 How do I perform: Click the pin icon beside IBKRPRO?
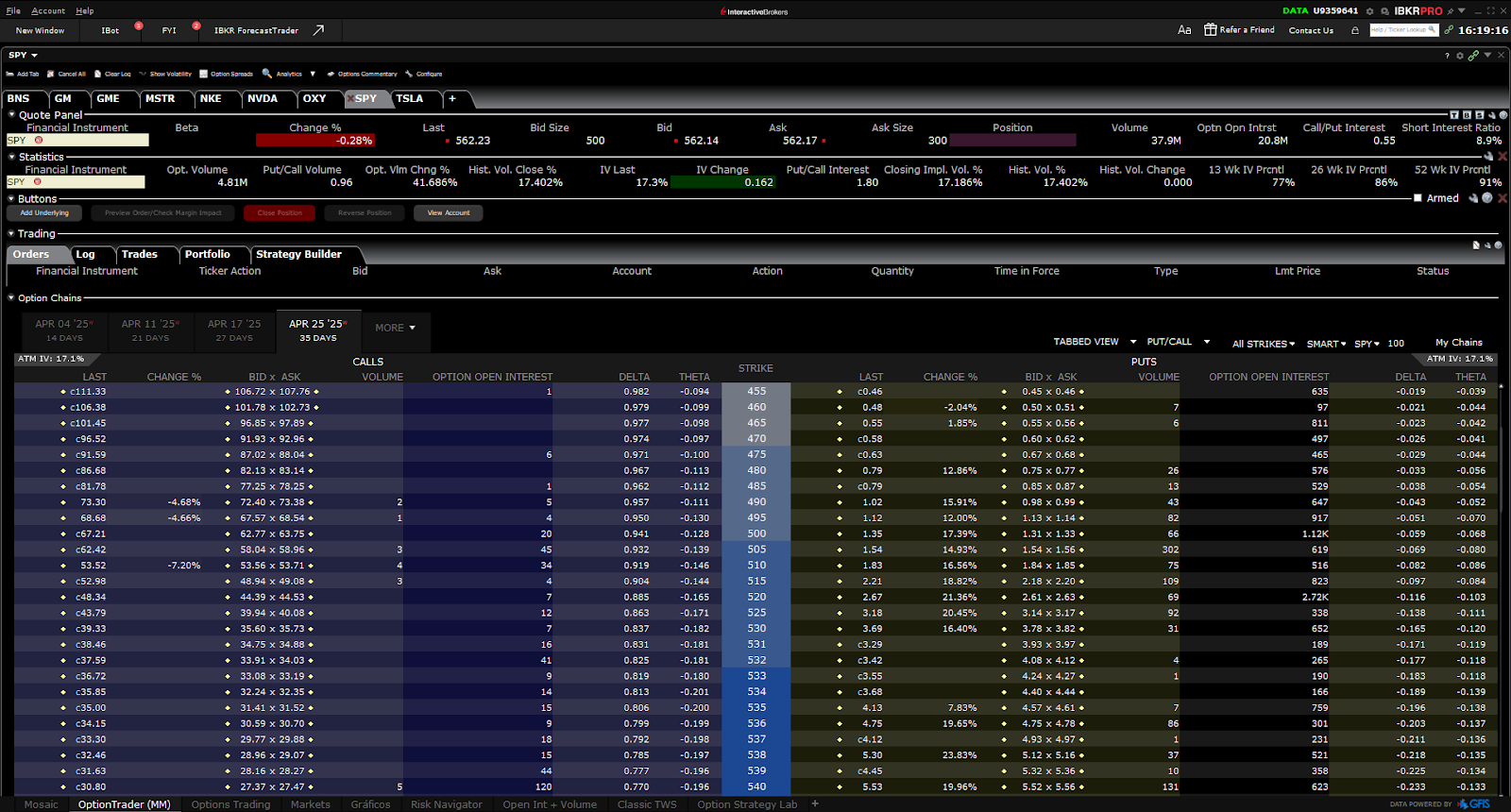(x=1450, y=11)
